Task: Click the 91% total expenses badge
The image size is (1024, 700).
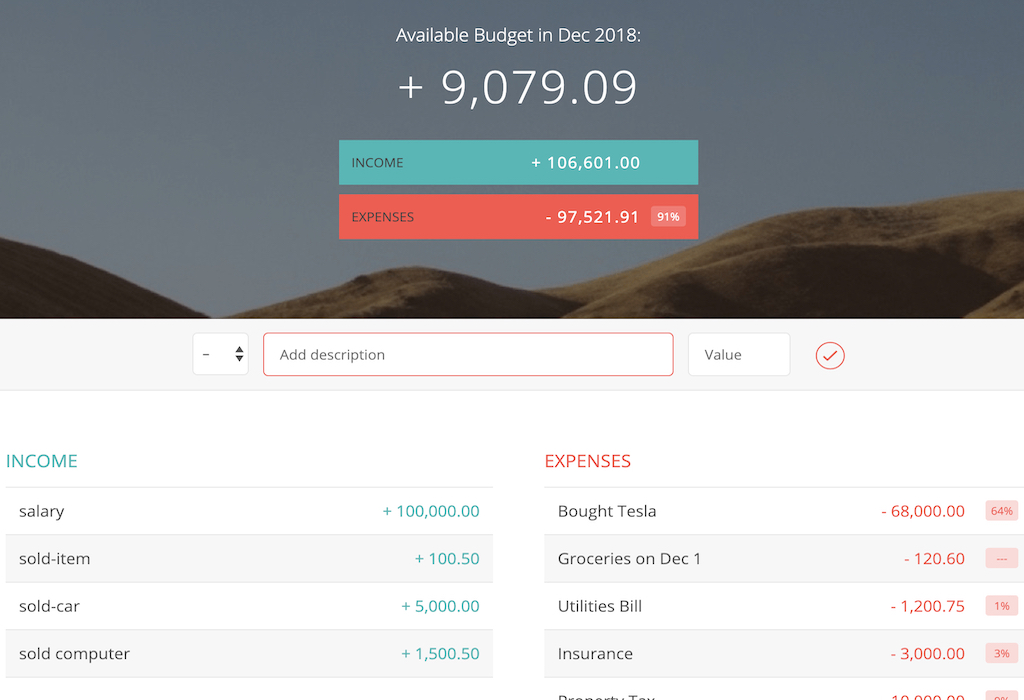Action: (668, 217)
